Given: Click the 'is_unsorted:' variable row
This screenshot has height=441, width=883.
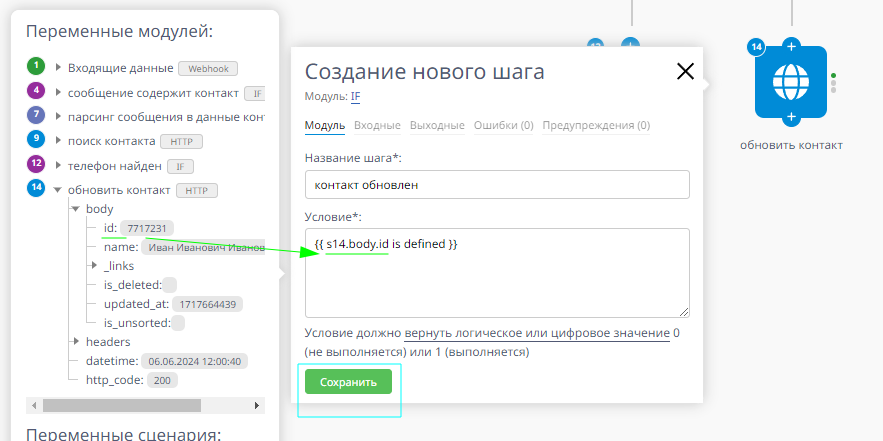Looking at the screenshot, I should point(144,323).
